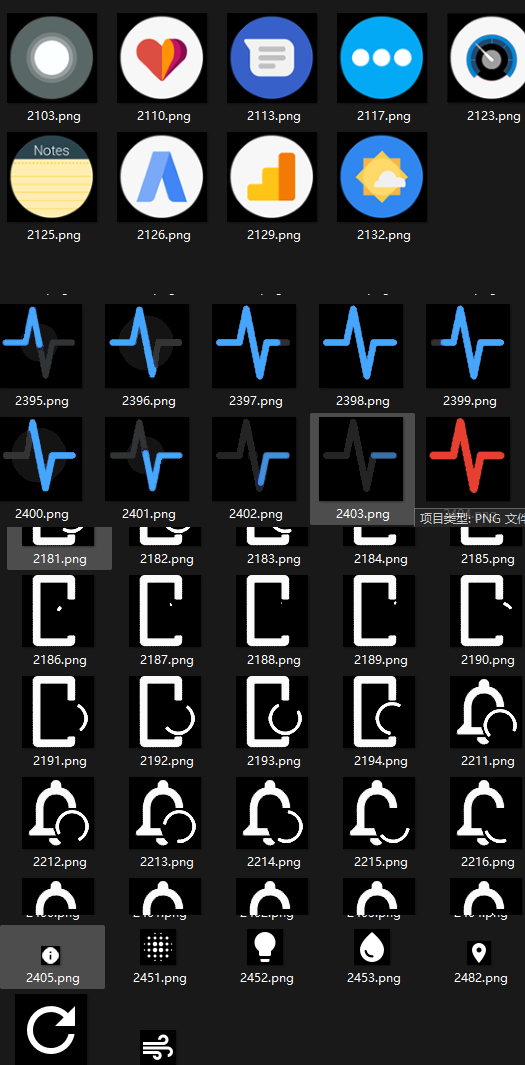Select the 2451.png dotted circle icon thumbnail

(158, 947)
